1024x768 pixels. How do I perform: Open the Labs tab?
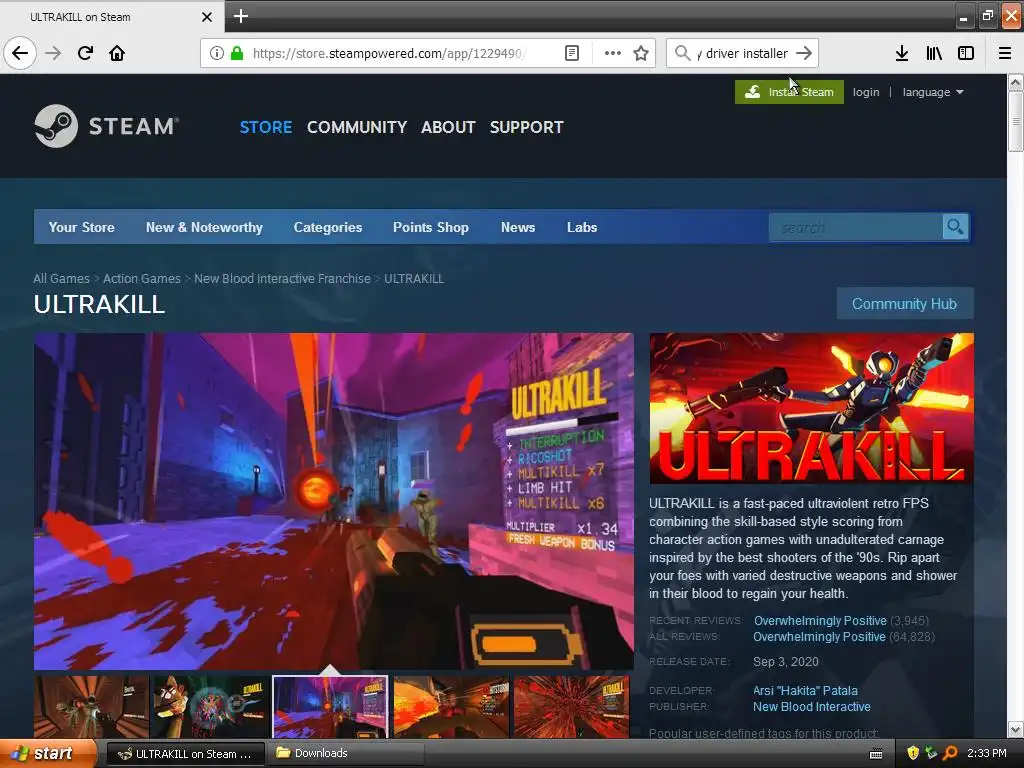click(582, 227)
